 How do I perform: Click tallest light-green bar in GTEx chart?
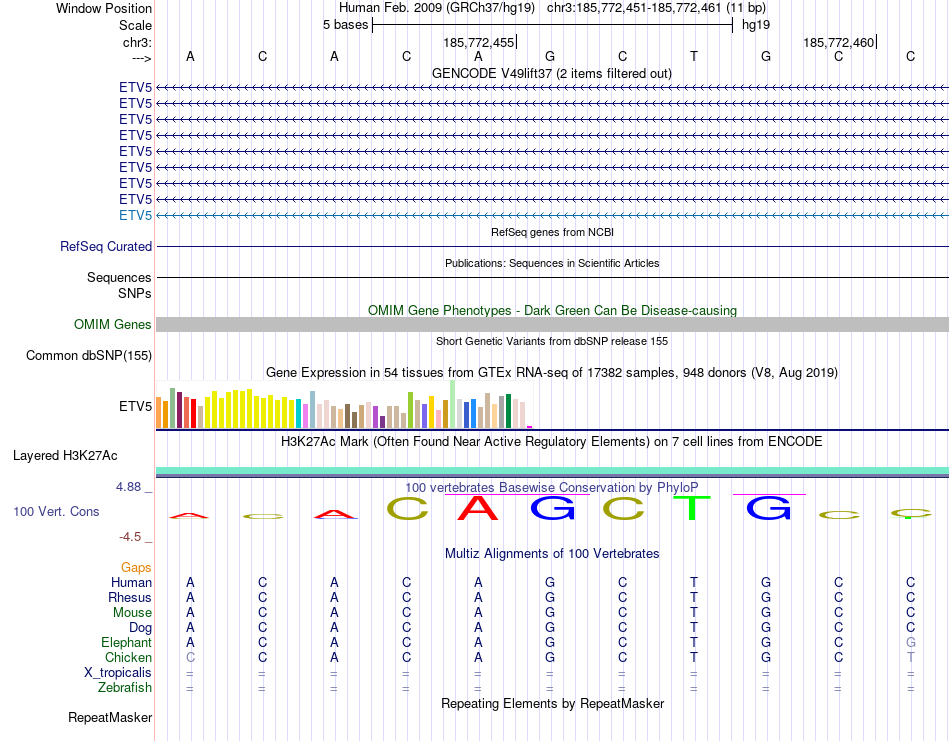click(453, 404)
